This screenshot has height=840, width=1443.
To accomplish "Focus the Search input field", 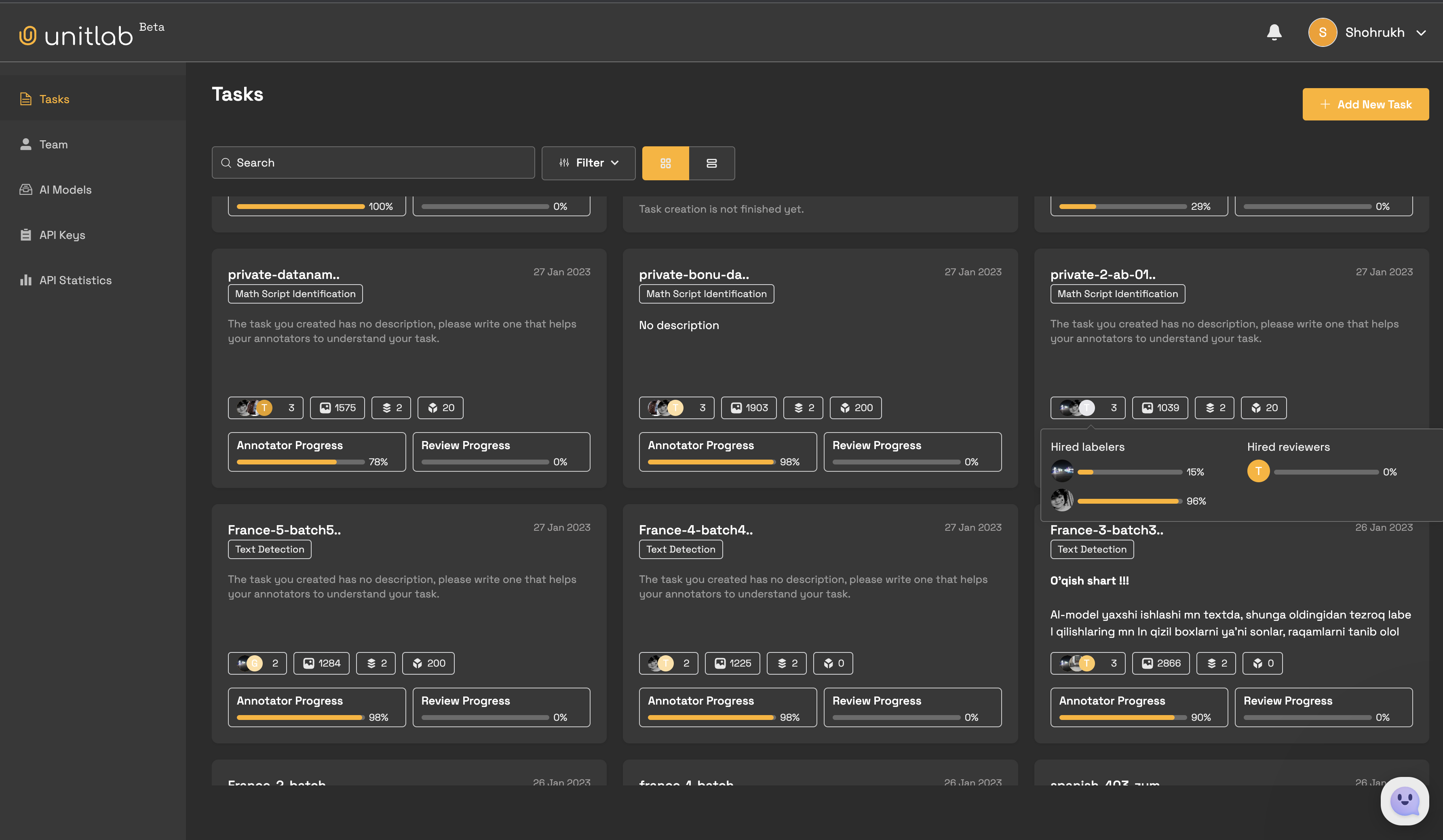I will tap(373, 163).
